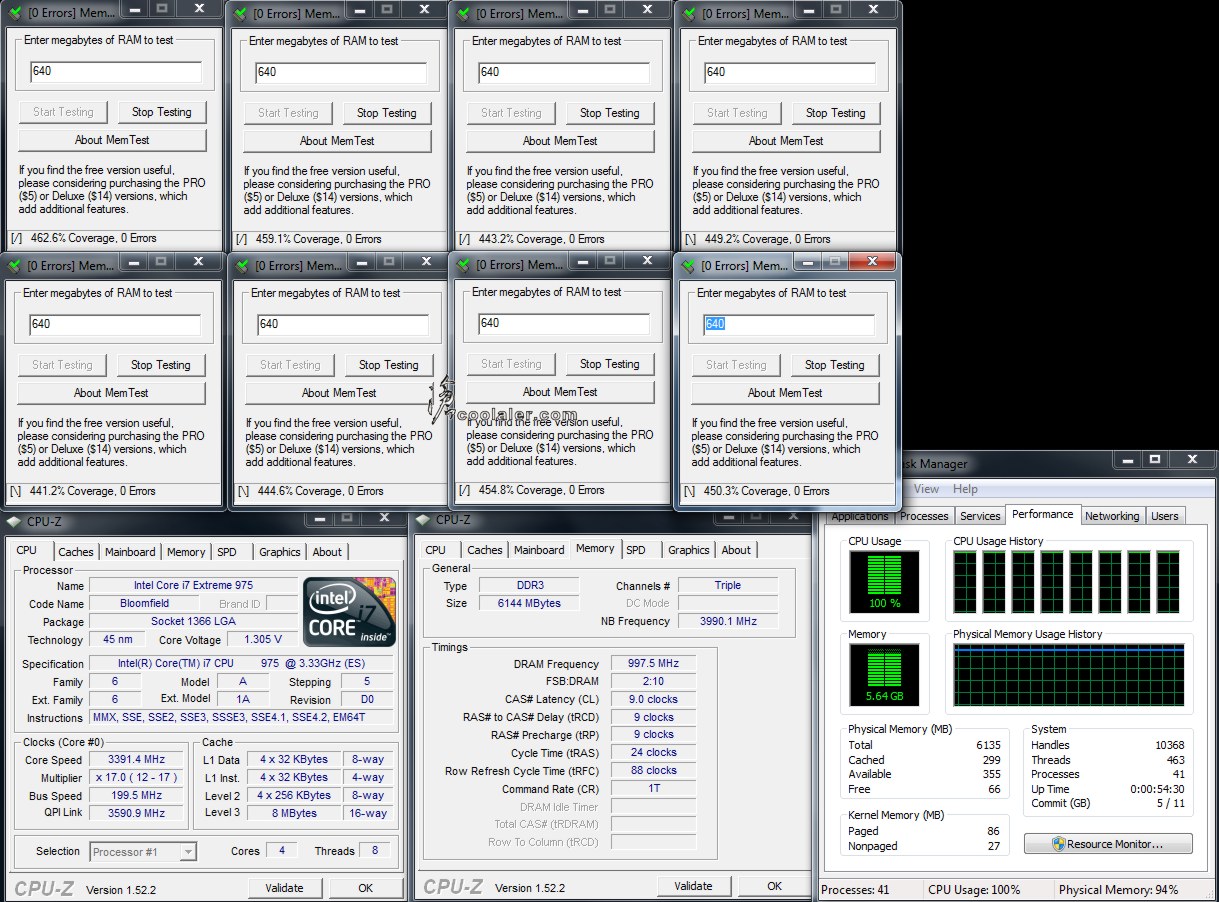Open the View menu in Task Manager
Screen dimensions: 1219x902
point(927,489)
